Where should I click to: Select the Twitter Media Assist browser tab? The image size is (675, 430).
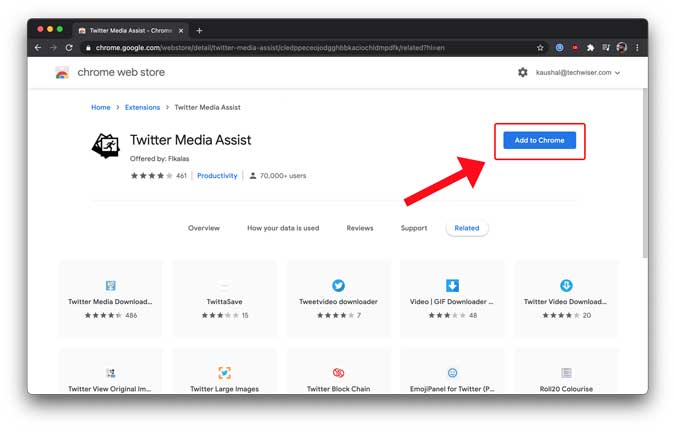pos(130,31)
